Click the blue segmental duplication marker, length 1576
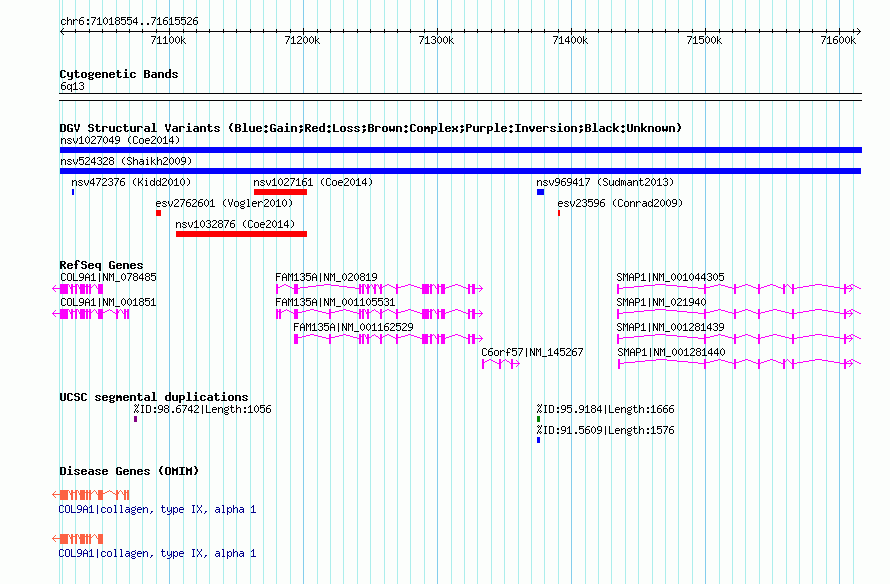The image size is (890, 584). pyautogui.click(x=539, y=440)
